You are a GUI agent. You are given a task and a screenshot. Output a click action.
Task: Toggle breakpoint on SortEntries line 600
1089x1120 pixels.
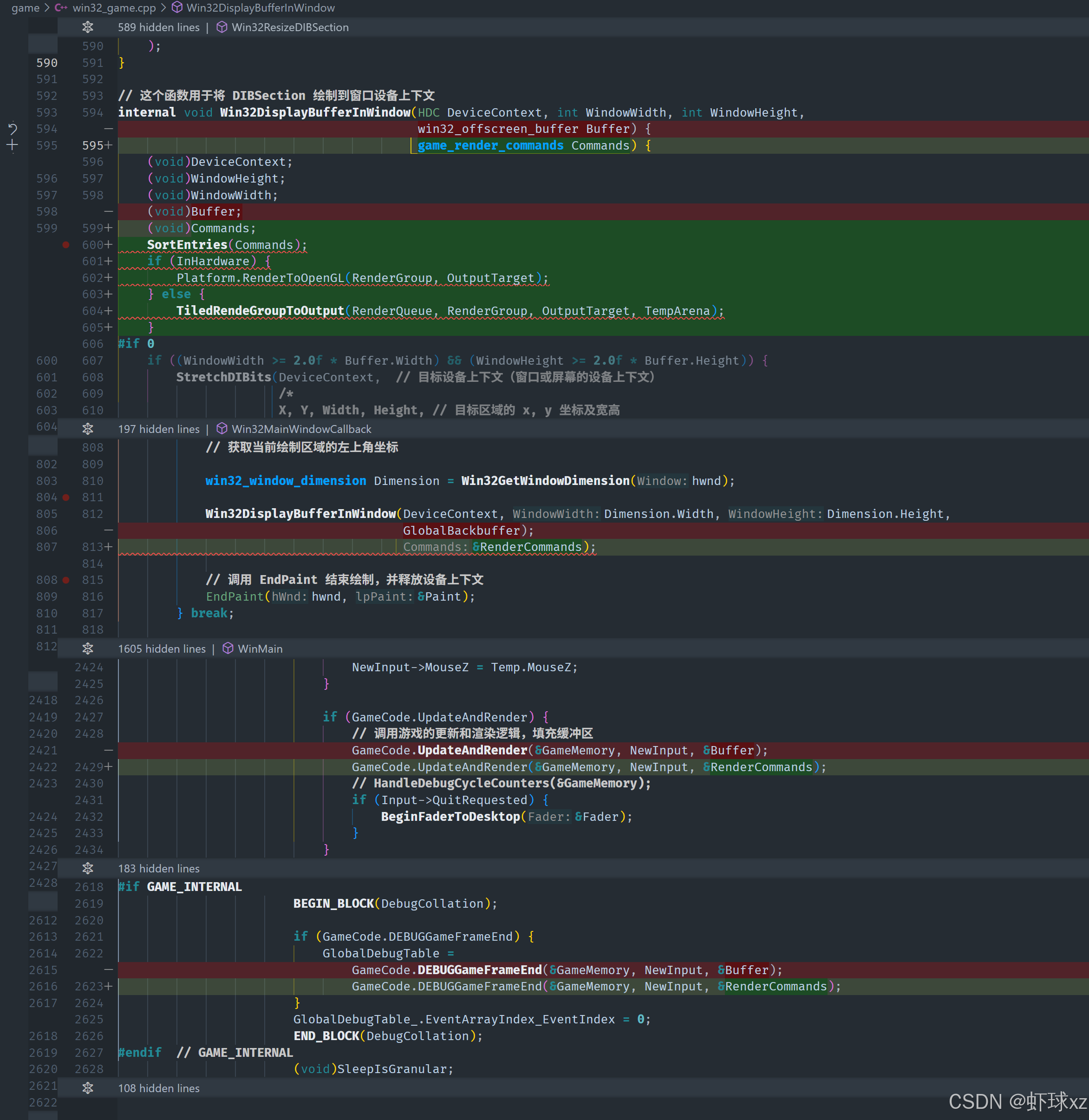[x=66, y=245]
